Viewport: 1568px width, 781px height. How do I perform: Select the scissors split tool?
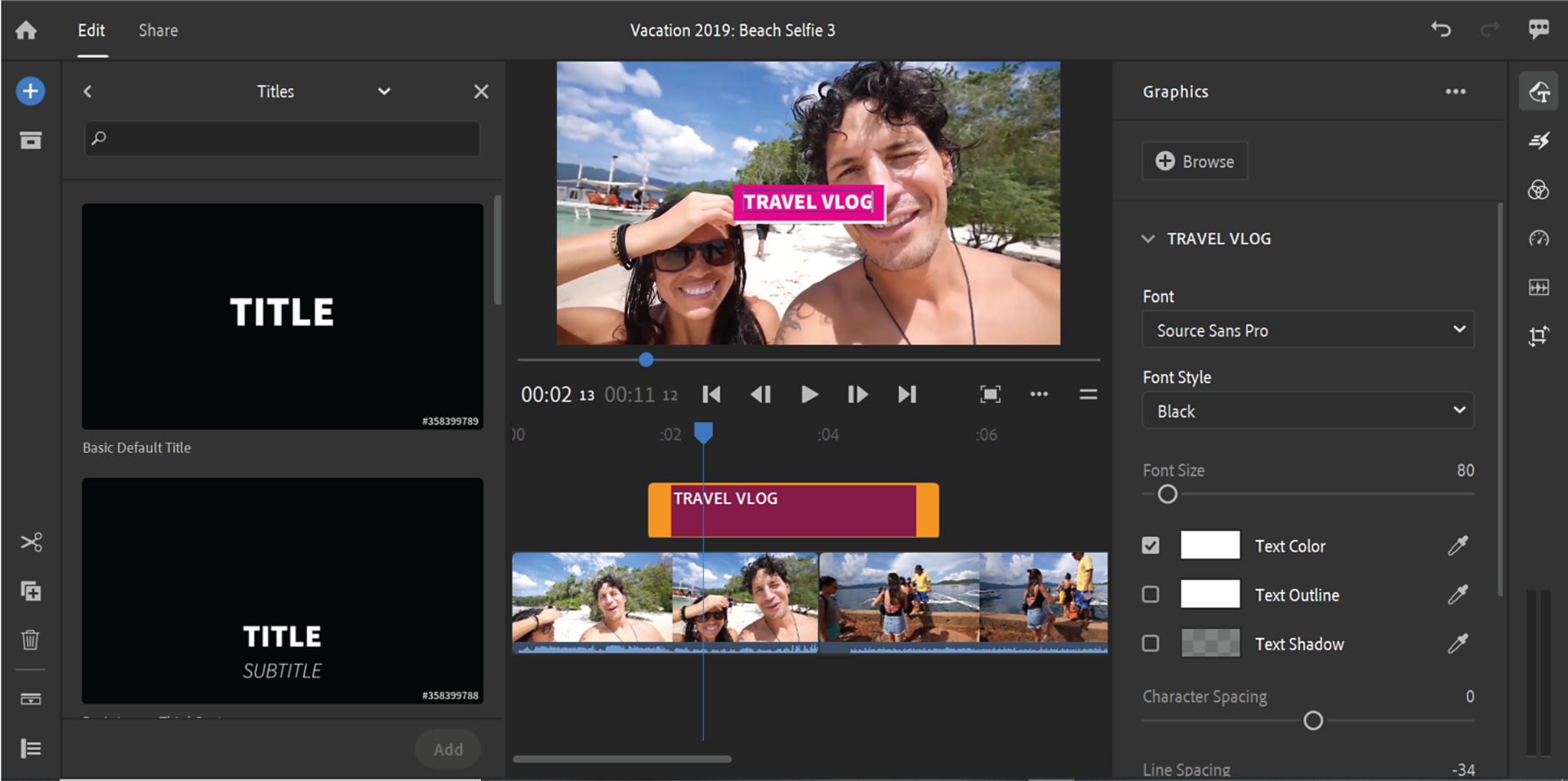31,542
